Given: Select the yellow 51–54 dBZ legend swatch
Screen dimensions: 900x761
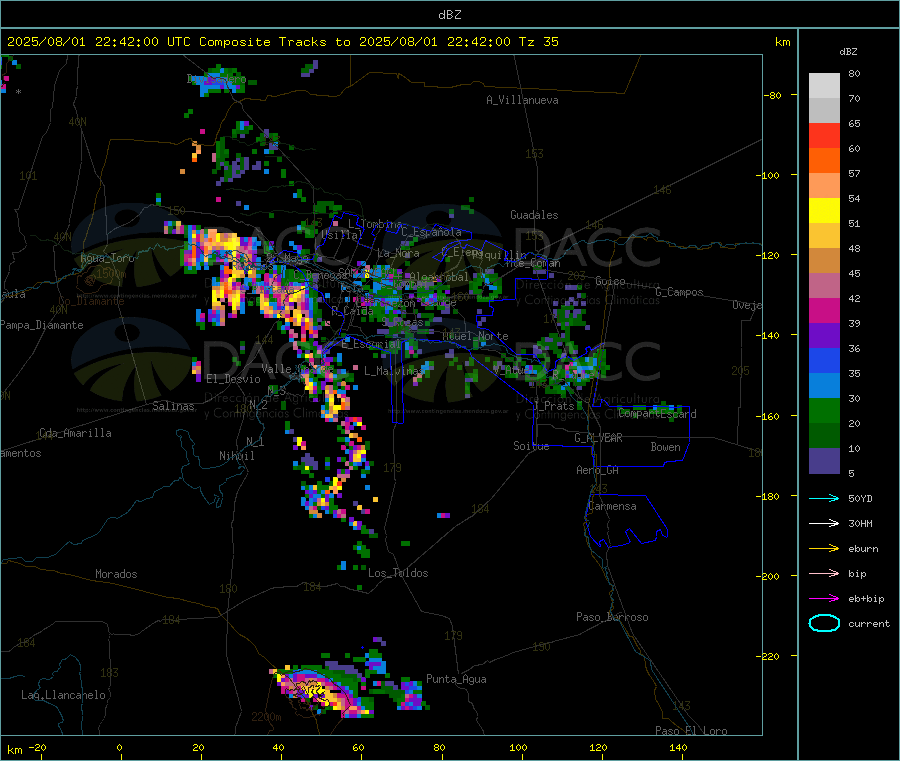Looking at the screenshot, I should pyautogui.click(x=824, y=211).
